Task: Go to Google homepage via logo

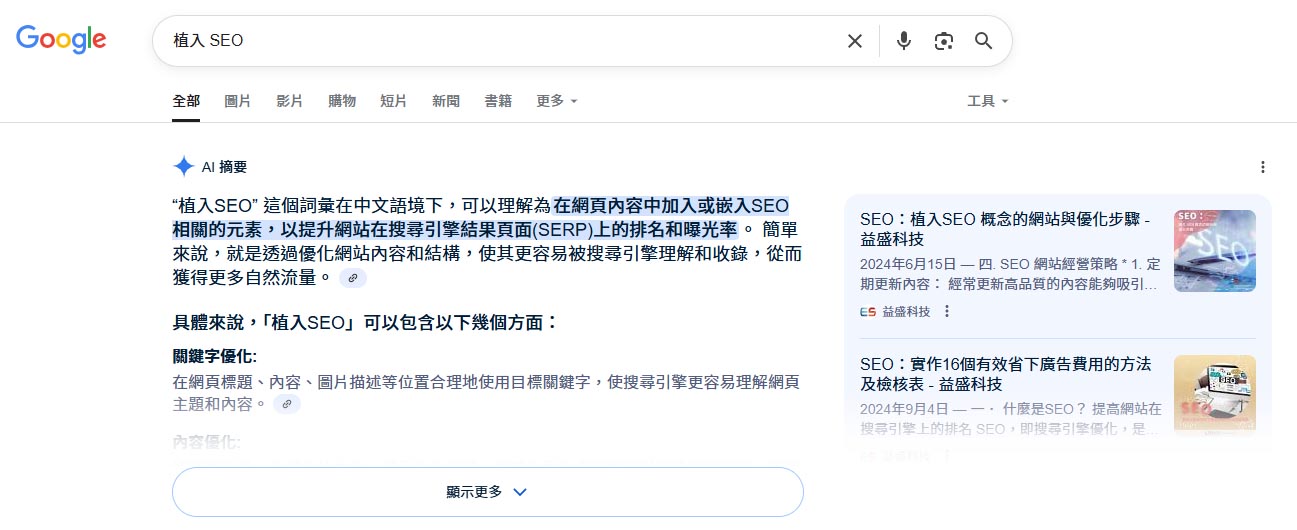Action: tap(61, 40)
